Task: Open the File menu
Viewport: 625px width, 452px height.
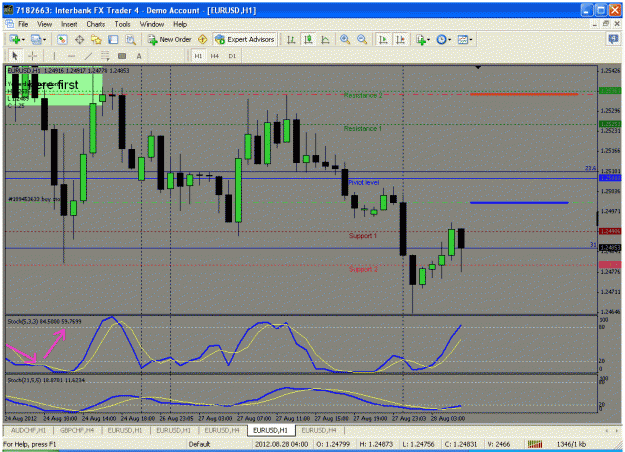Action: [x=23, y=24]
